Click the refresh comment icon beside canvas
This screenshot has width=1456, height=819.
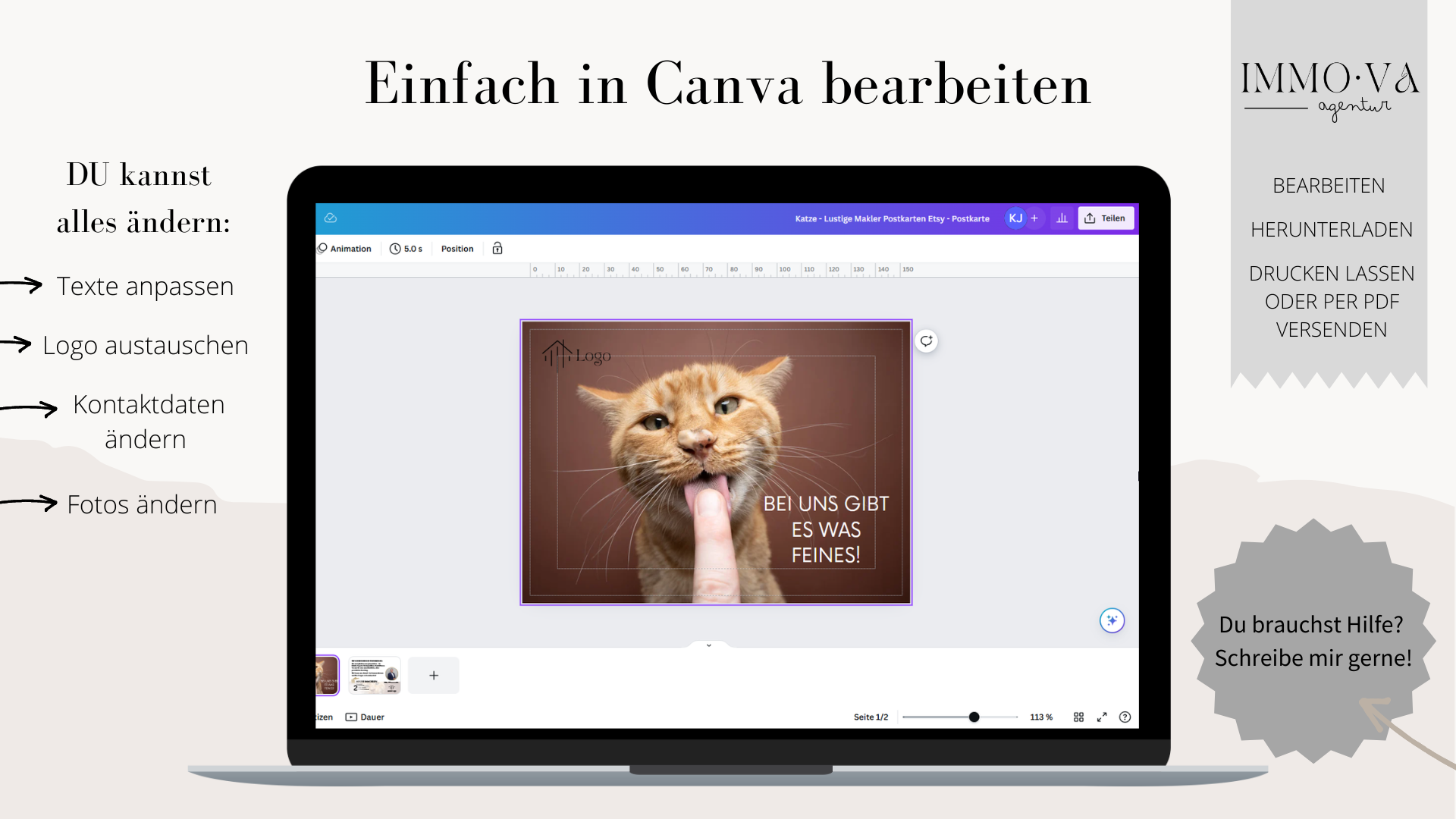pyautogui.click(x=926, y=341)
